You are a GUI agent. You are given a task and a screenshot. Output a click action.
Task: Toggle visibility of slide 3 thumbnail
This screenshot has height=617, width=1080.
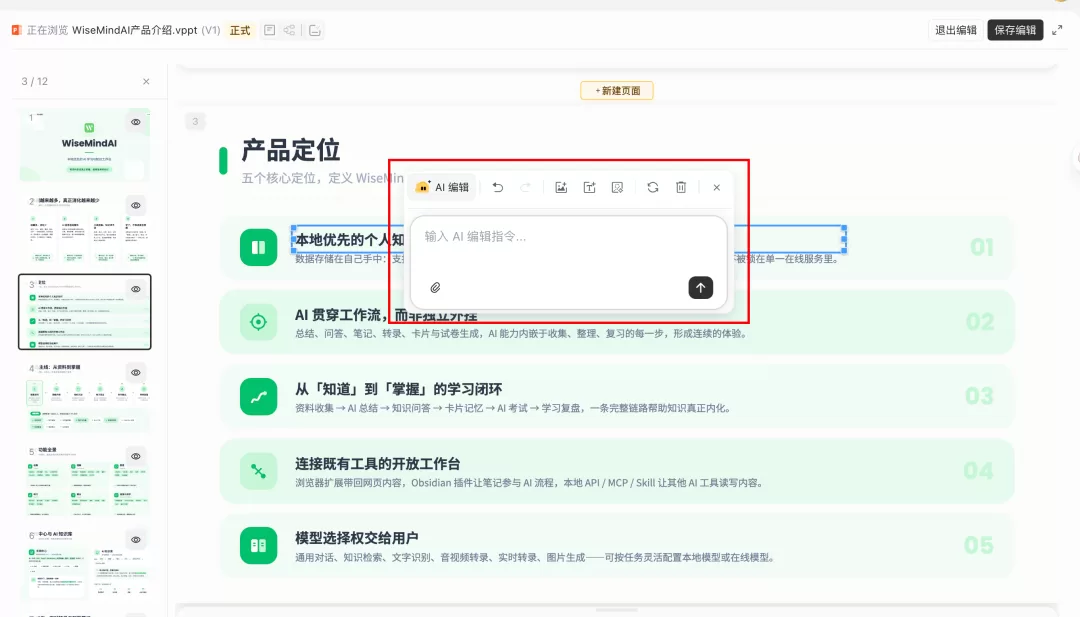(136, 289)
